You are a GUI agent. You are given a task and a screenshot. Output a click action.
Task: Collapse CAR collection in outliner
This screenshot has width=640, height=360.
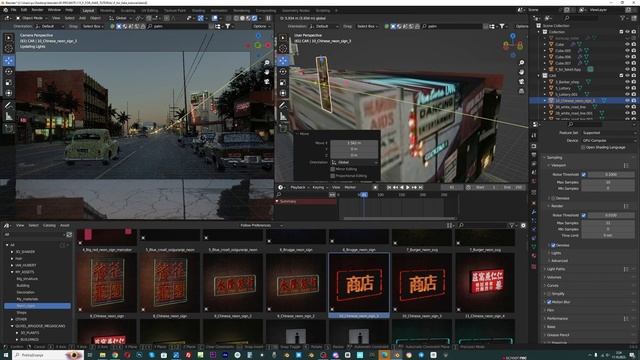539,76
